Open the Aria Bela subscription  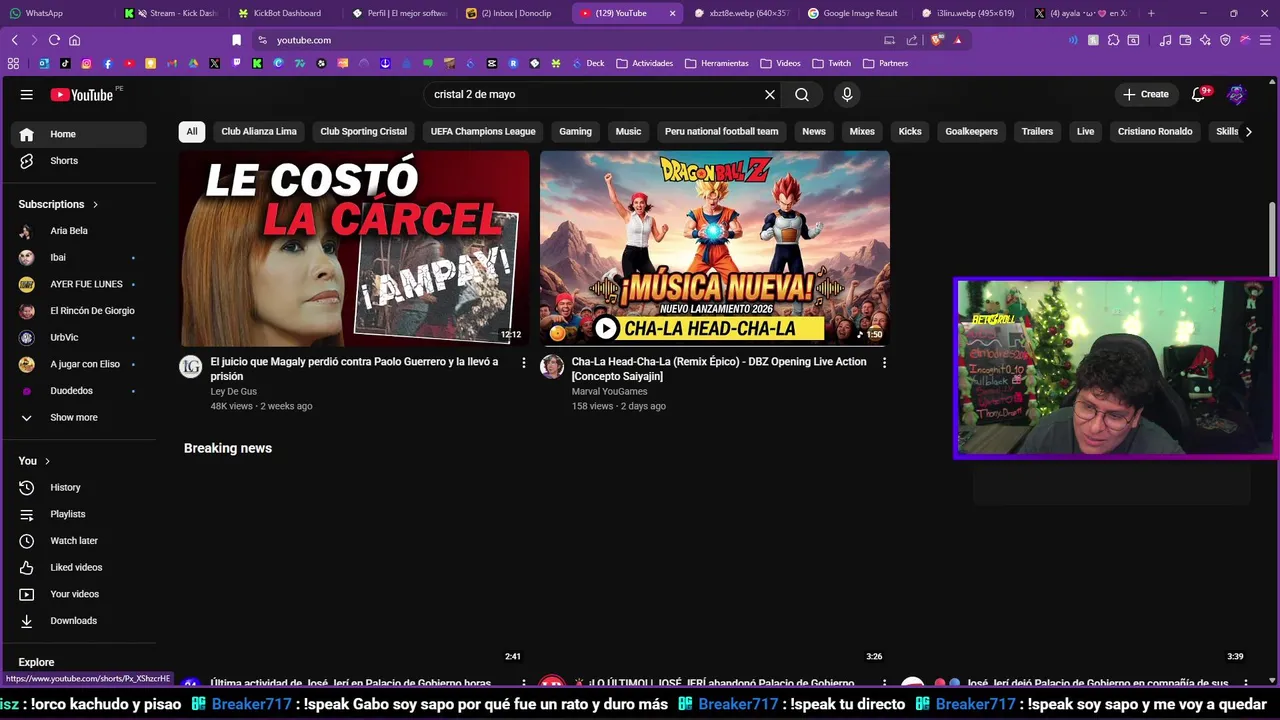click(x=79, y=231)
